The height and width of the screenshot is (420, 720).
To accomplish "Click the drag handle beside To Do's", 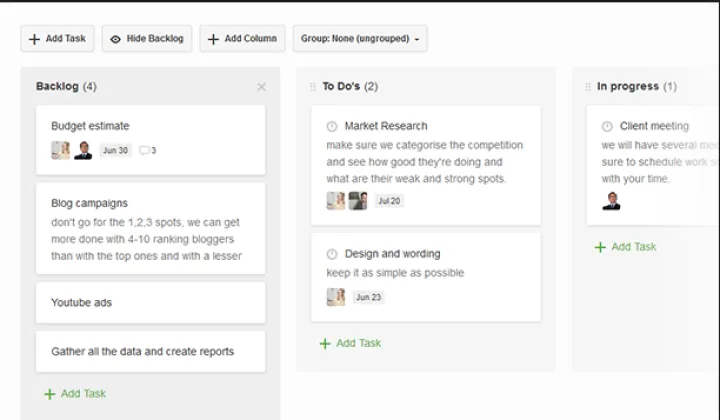I will coord(313,87).
